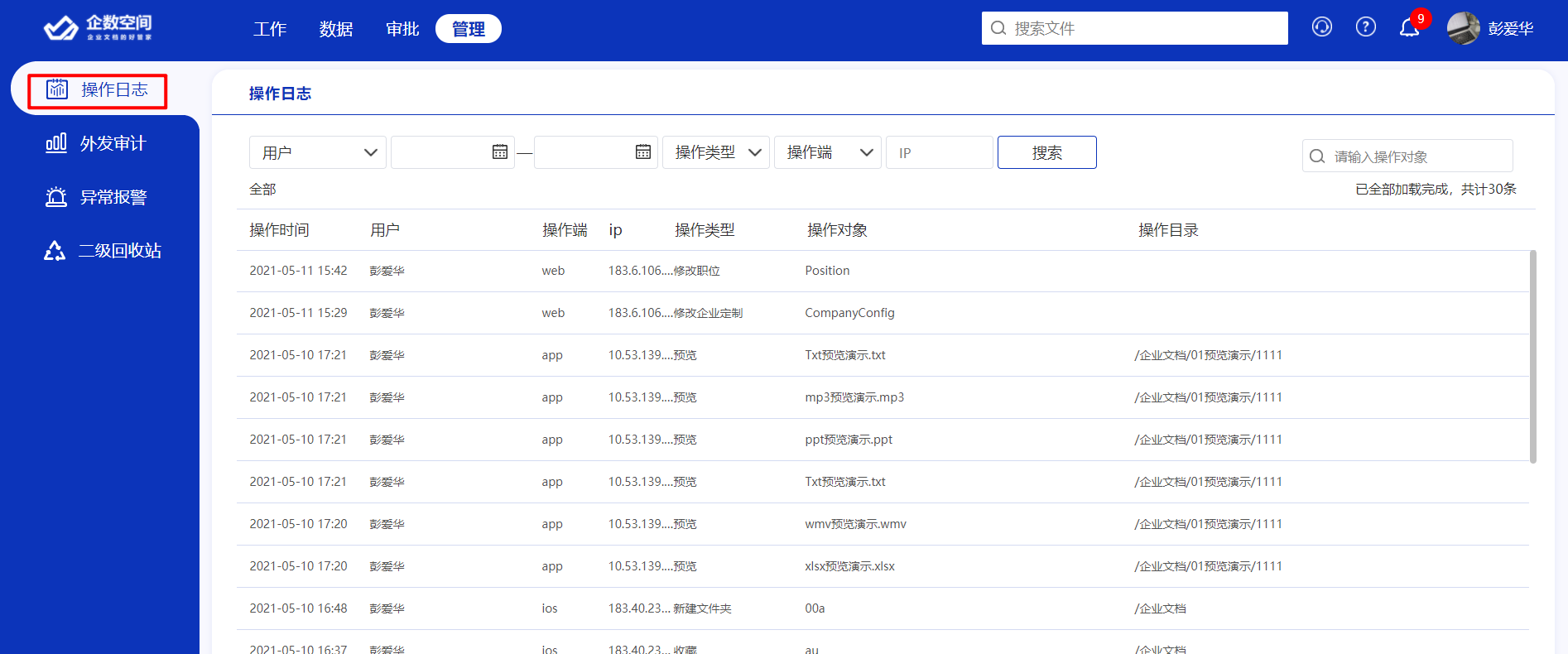Click the 全部 filter label
This screenshot has height=654, width=1568.
(x=263, y=190)
